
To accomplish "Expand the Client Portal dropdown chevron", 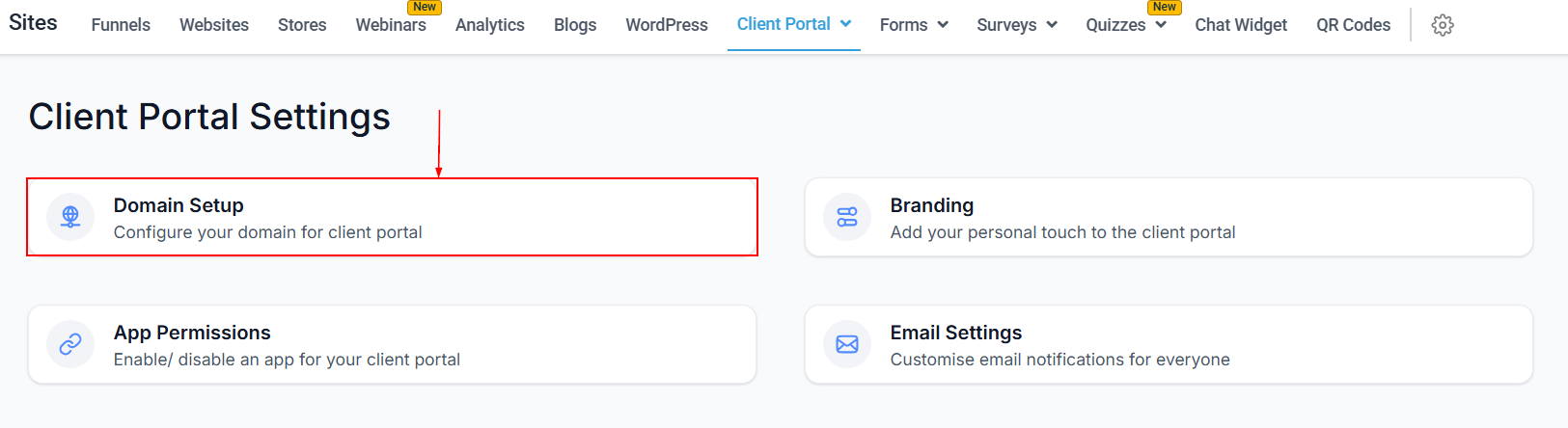I will (846, 24).
